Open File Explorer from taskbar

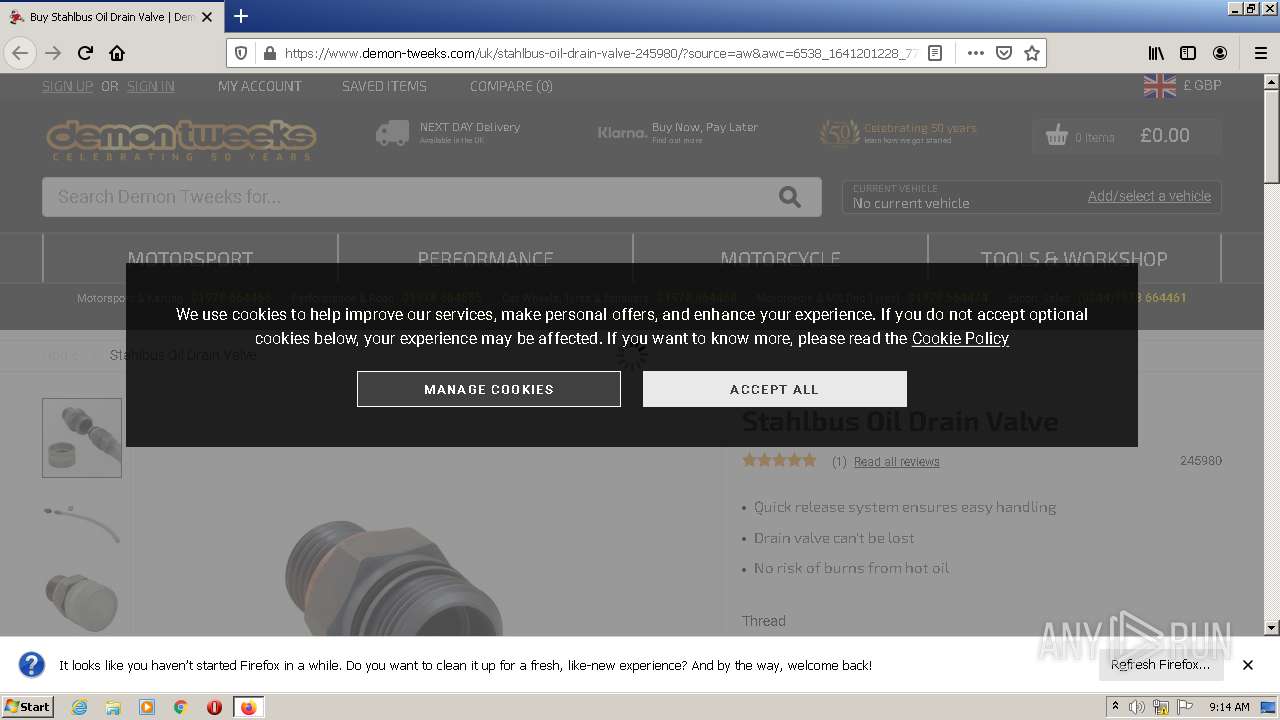113,707
